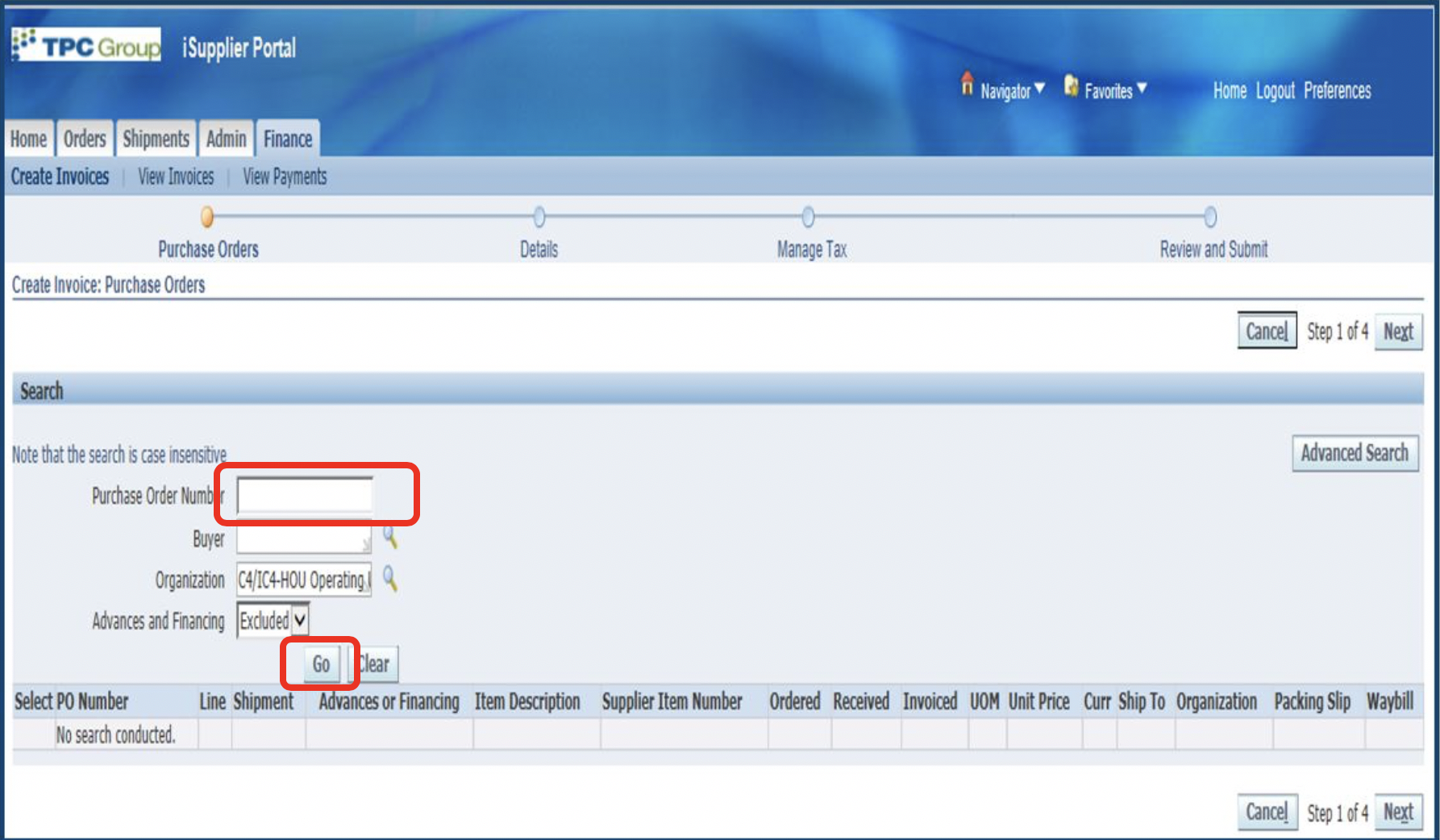Screen dimensions: 1440x840
Task: Click the Invoiced column header
Action: (930, 702)
